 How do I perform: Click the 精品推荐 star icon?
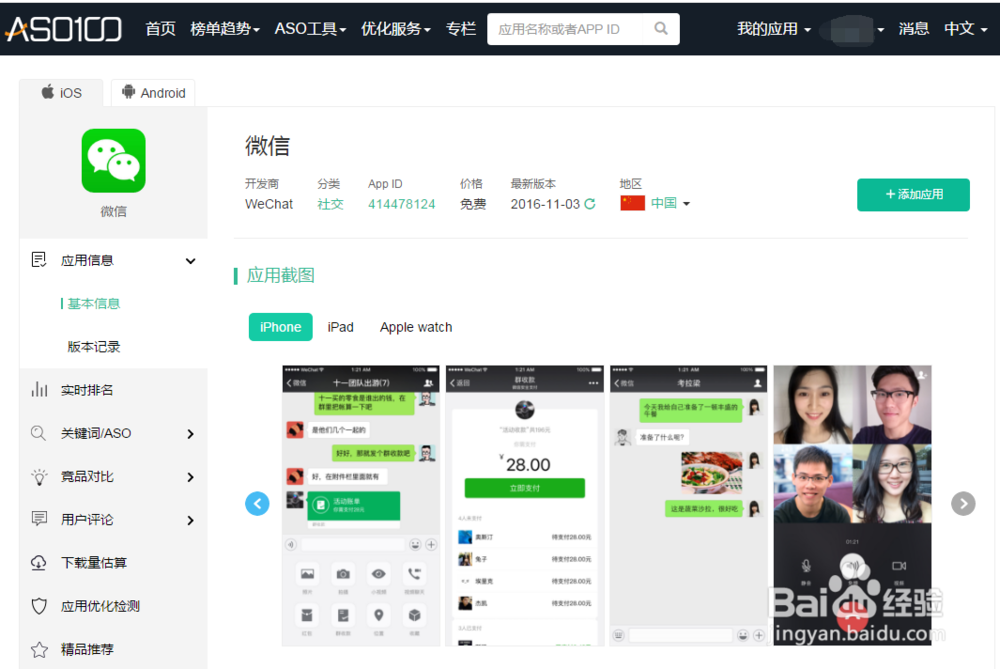[39, 649]
